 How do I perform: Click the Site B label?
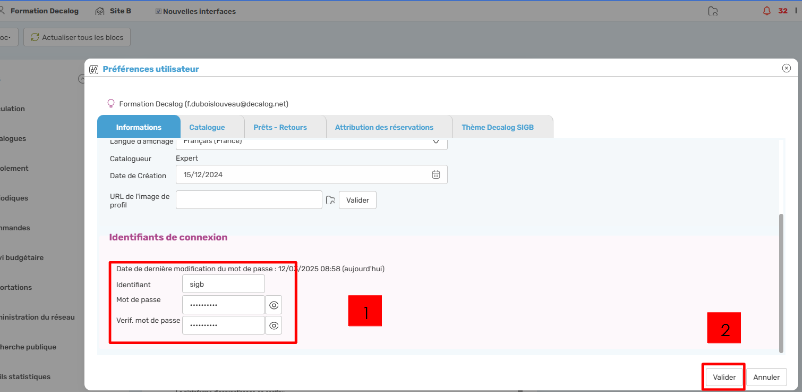coord(120,11)
